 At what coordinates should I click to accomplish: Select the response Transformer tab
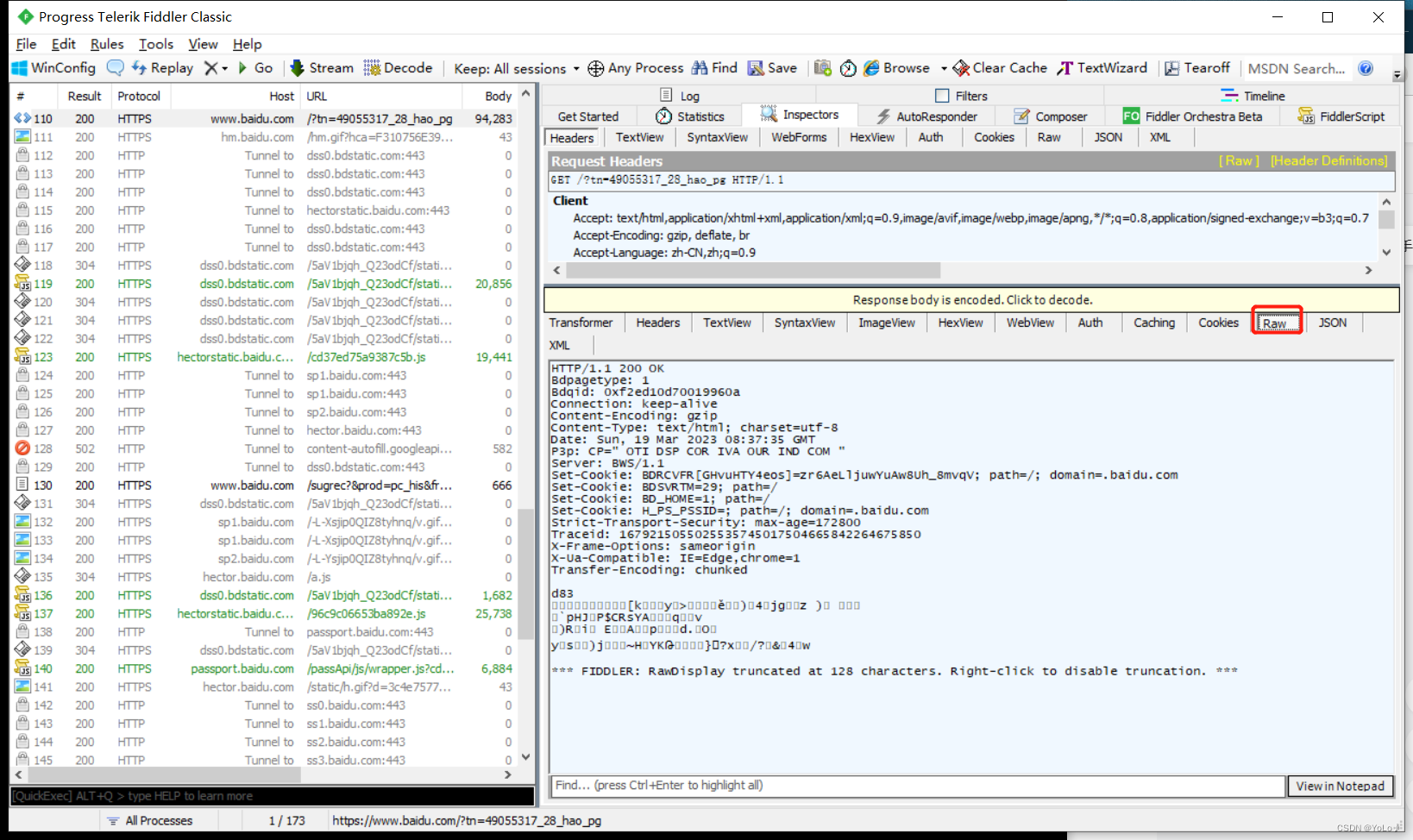581,323
